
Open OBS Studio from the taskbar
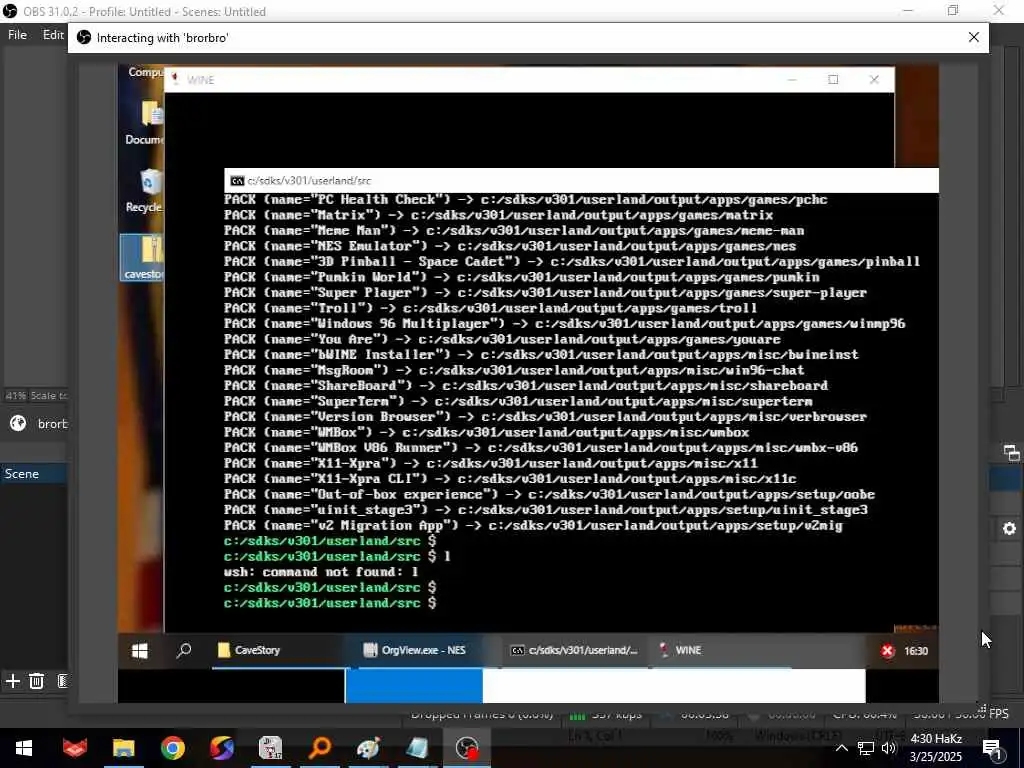(467, 748)
